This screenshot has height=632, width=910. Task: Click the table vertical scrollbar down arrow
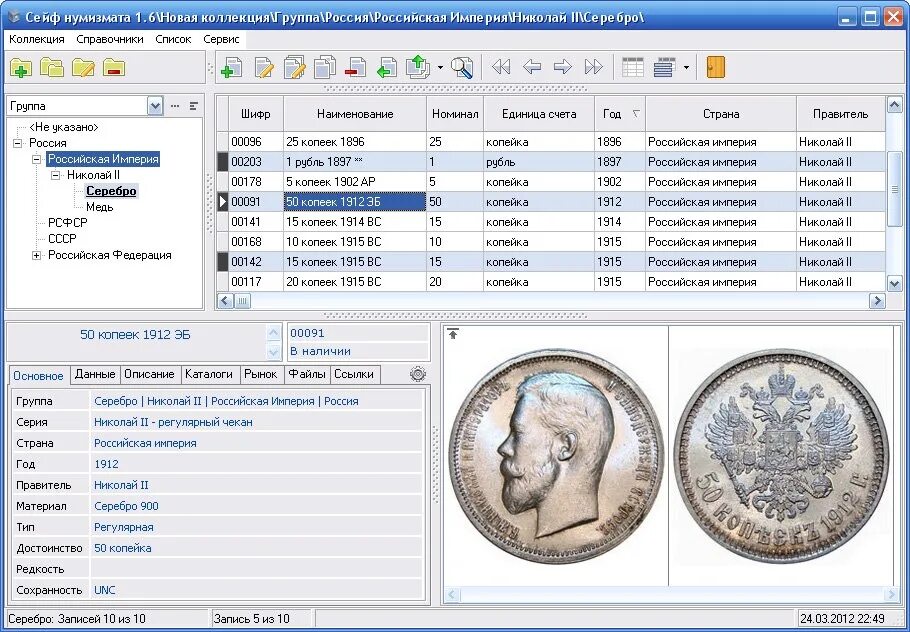point(894,283)
